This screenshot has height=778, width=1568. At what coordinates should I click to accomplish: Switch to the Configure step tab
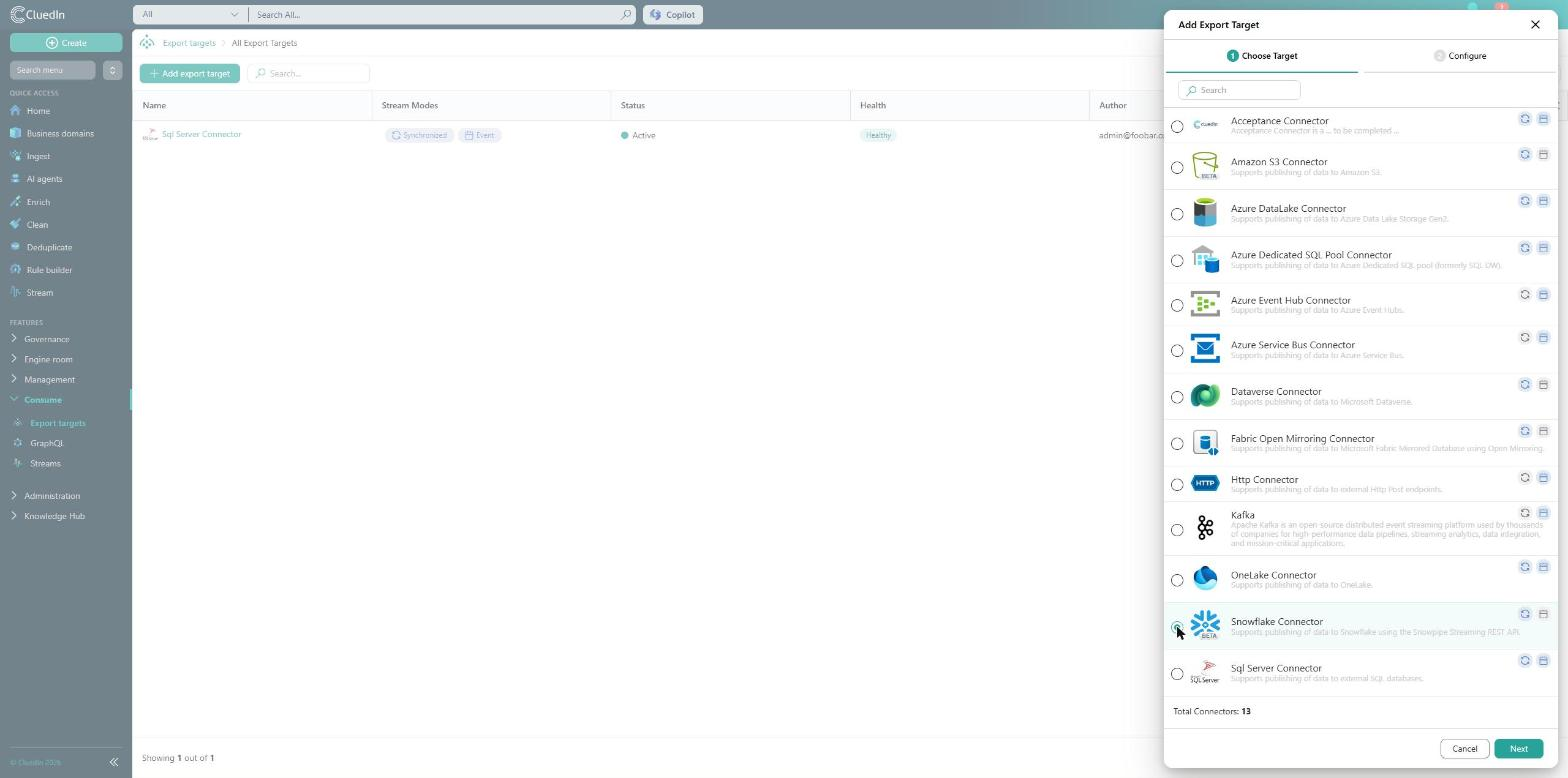tap(1460, 56)
